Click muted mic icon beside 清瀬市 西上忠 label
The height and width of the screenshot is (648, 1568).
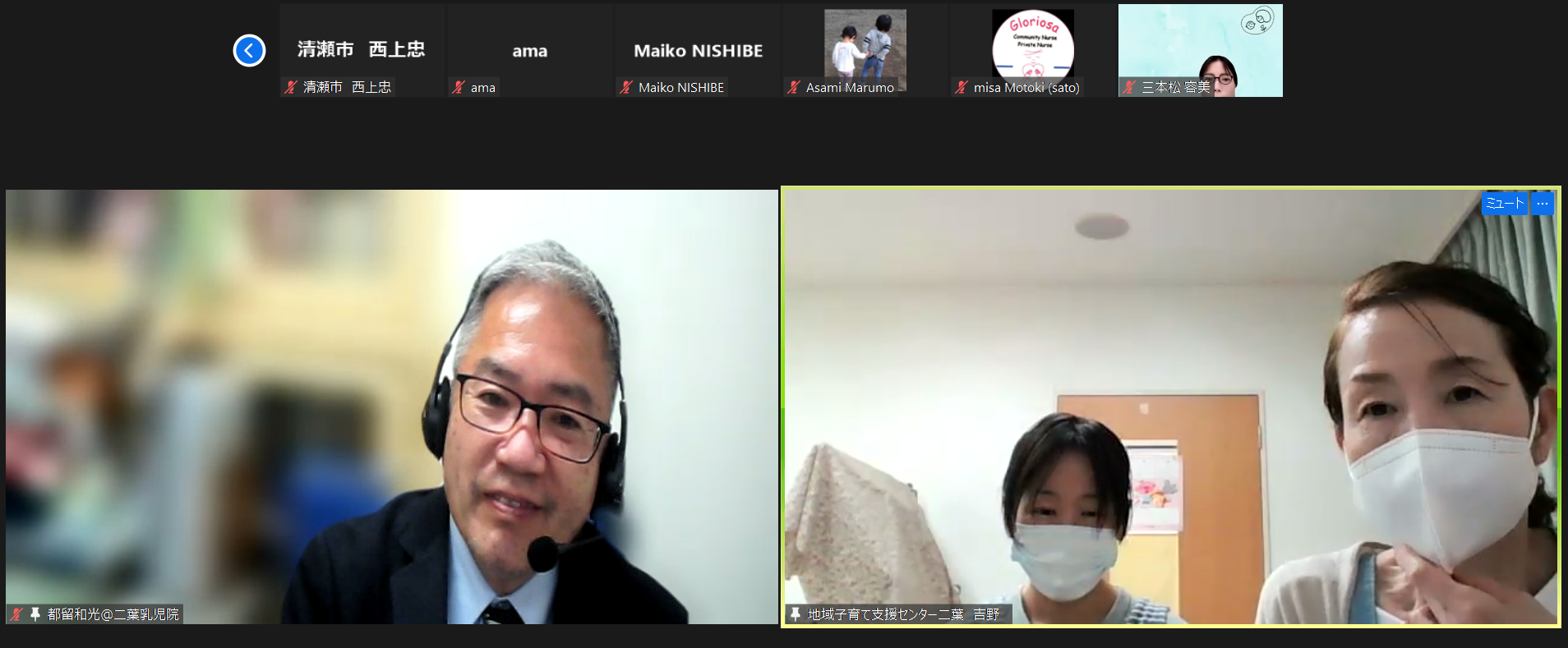(x=291, y=87)
